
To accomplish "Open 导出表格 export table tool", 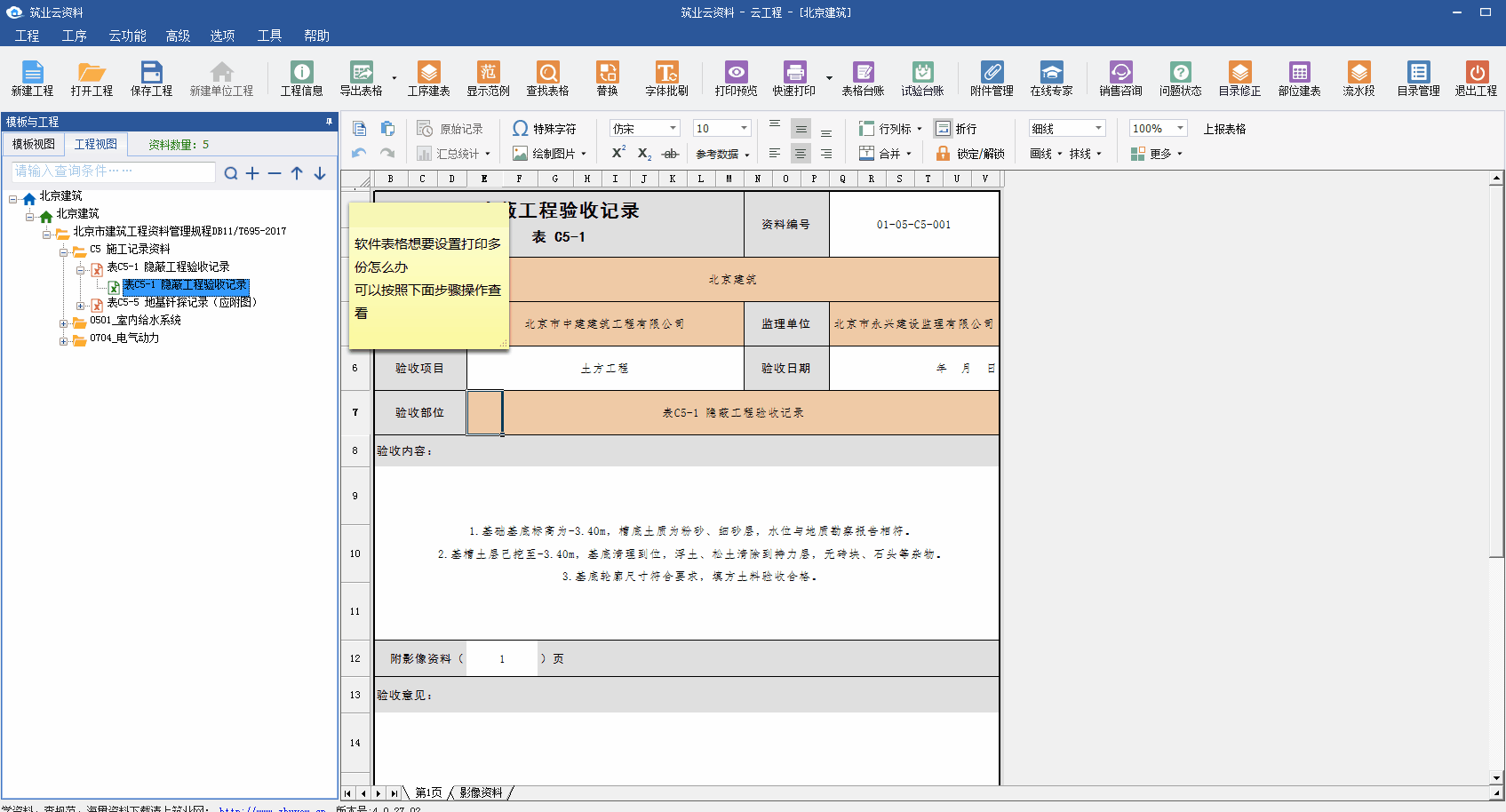I will click(361, 78).
